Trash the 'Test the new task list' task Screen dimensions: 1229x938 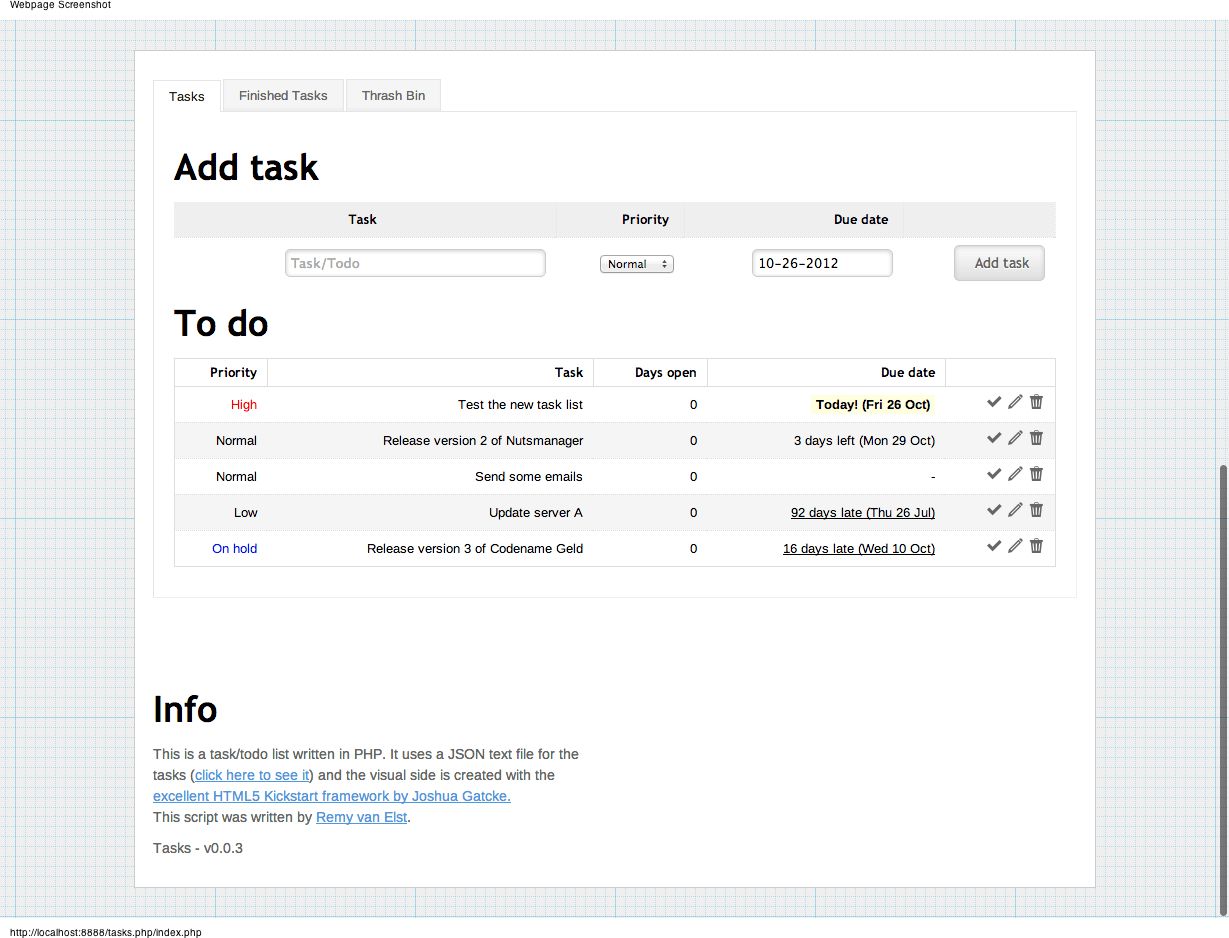pos(1036,402)
